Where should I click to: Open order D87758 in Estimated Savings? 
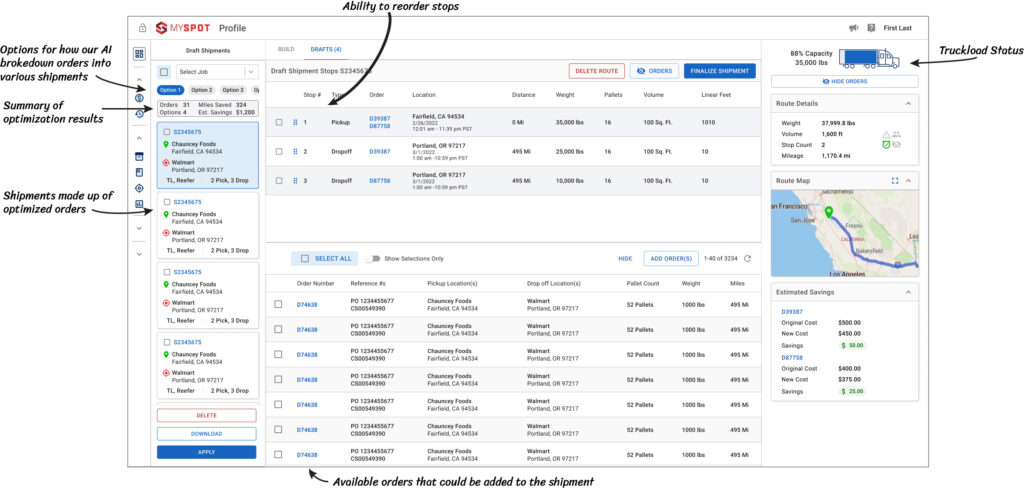pyautogui.click(x=792, y=358)
